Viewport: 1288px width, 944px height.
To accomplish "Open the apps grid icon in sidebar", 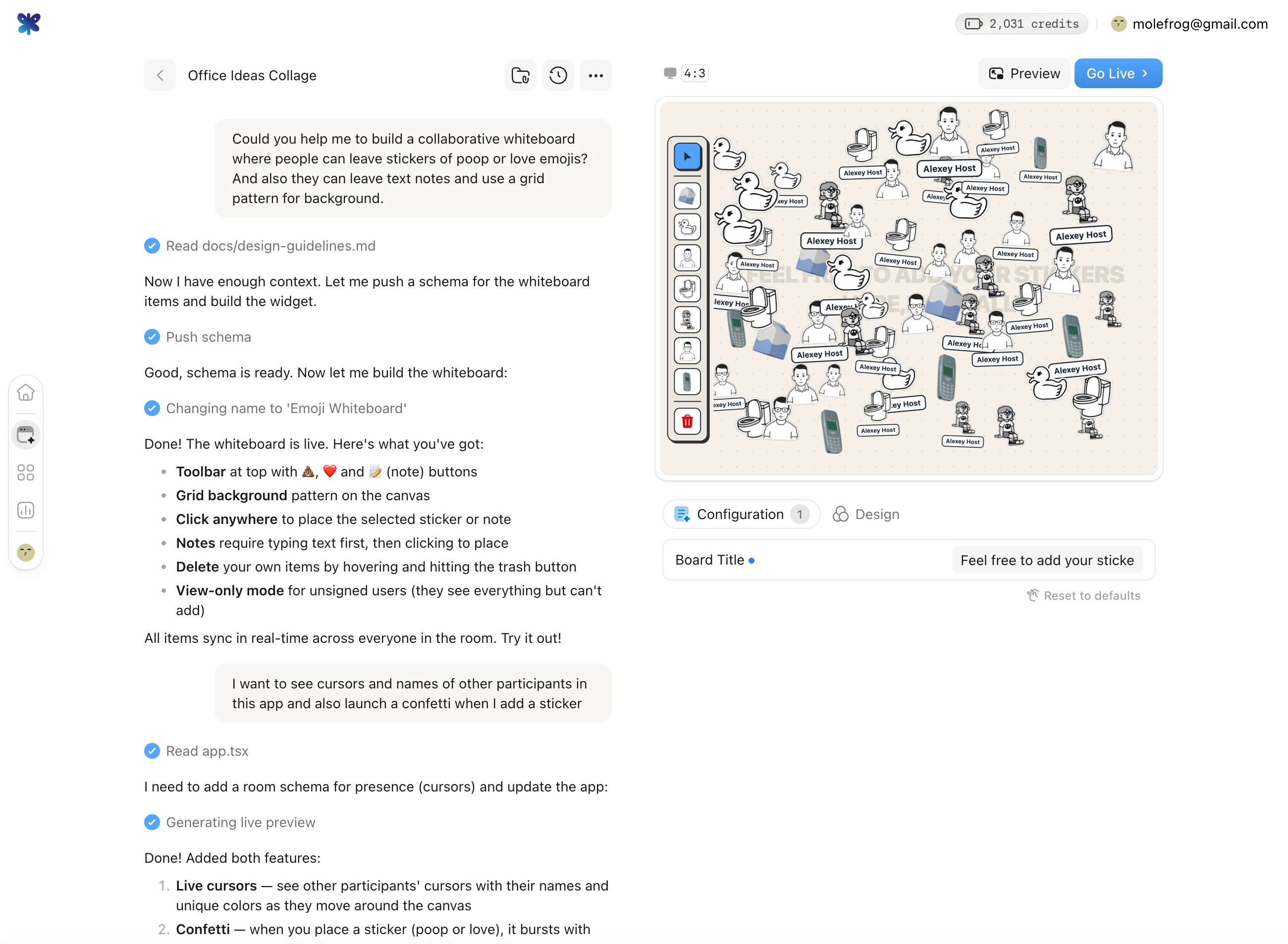I will [x=26, y=472].
